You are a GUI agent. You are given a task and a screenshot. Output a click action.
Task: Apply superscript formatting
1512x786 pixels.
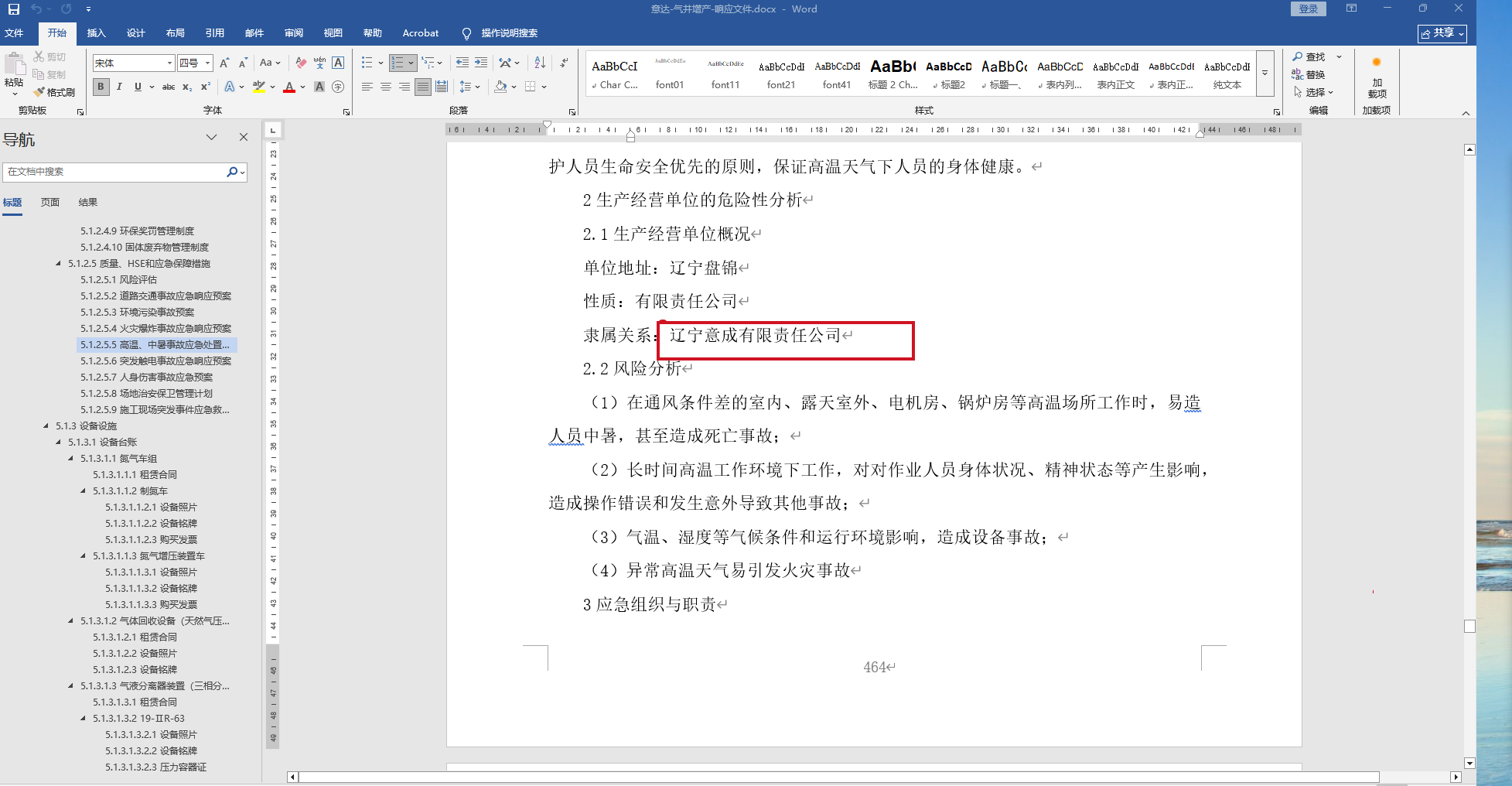(206, 87)
